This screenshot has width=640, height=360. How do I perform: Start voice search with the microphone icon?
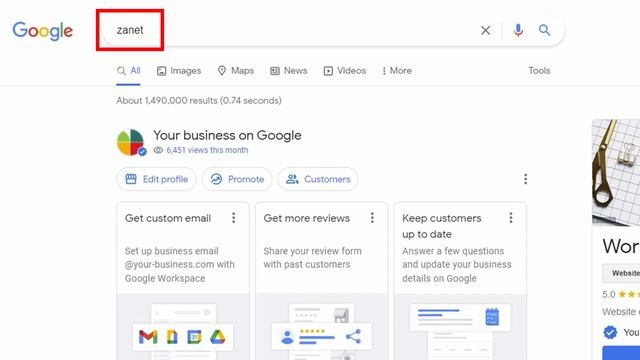point(518,30)
